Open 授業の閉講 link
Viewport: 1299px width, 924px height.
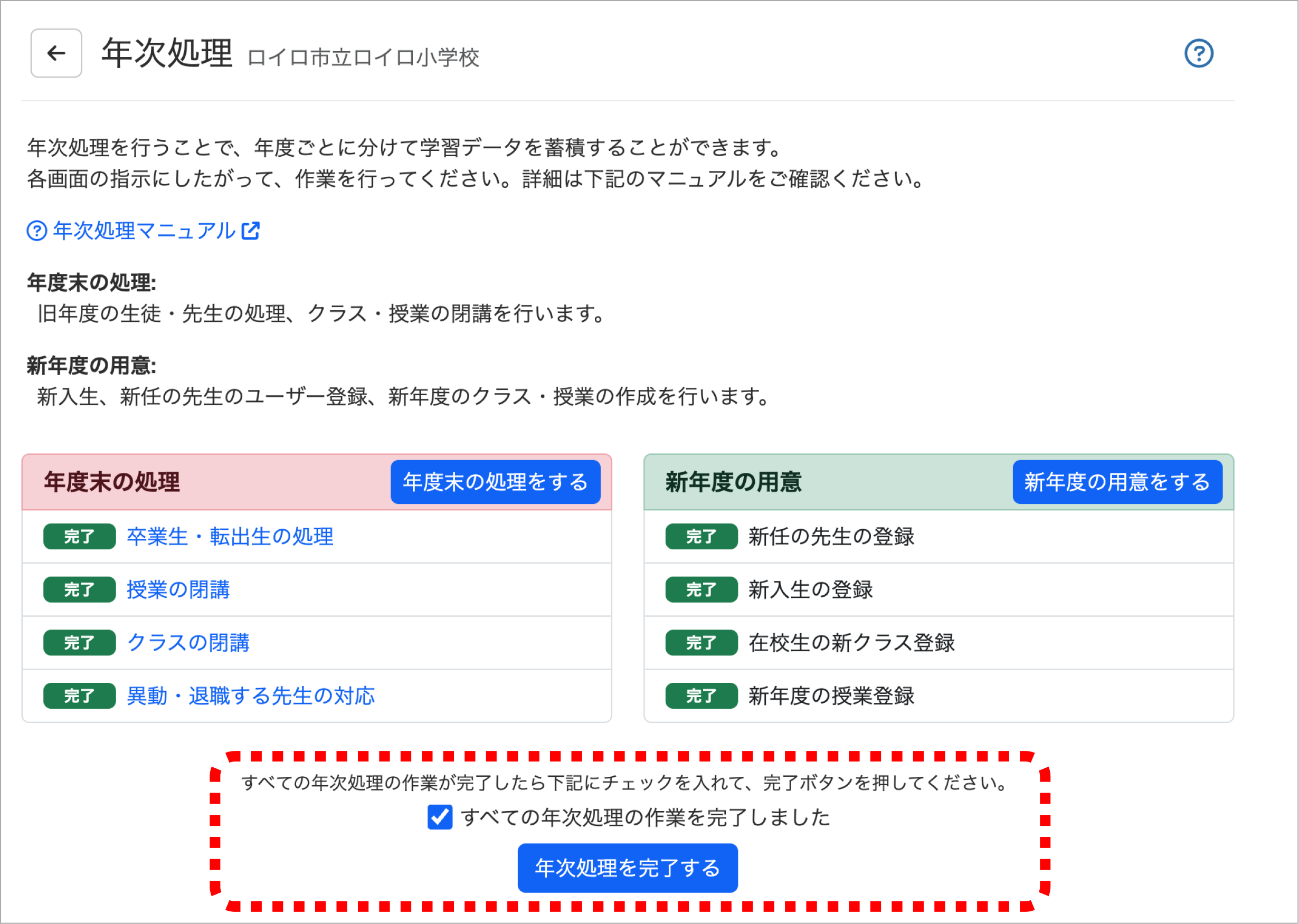178,589
